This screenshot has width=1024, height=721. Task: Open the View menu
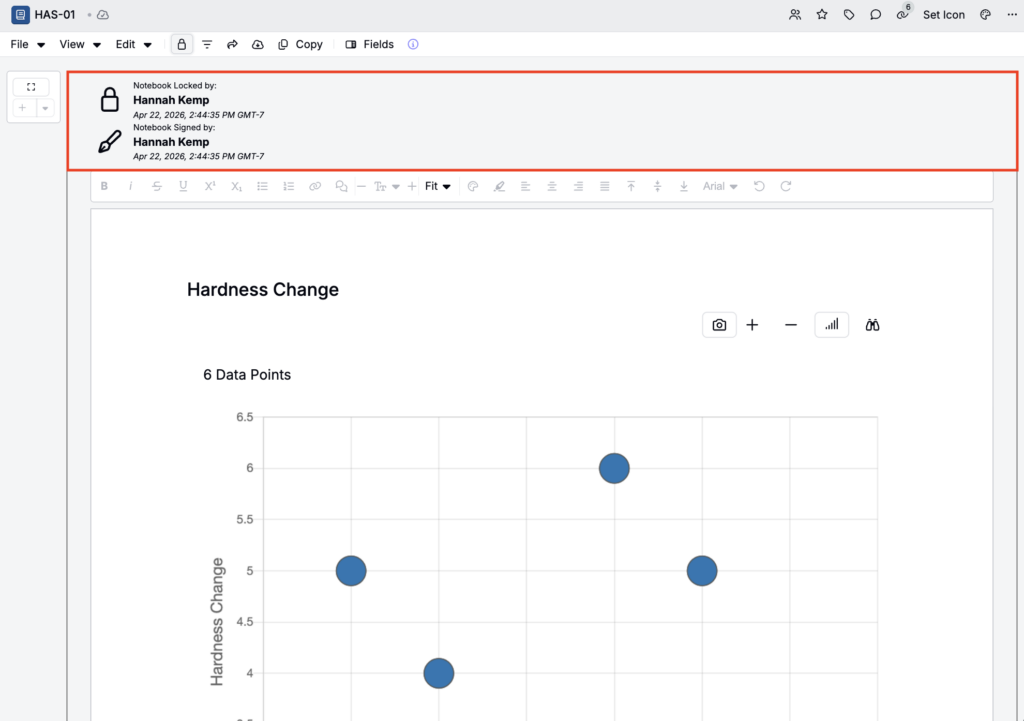pos(80,44)
